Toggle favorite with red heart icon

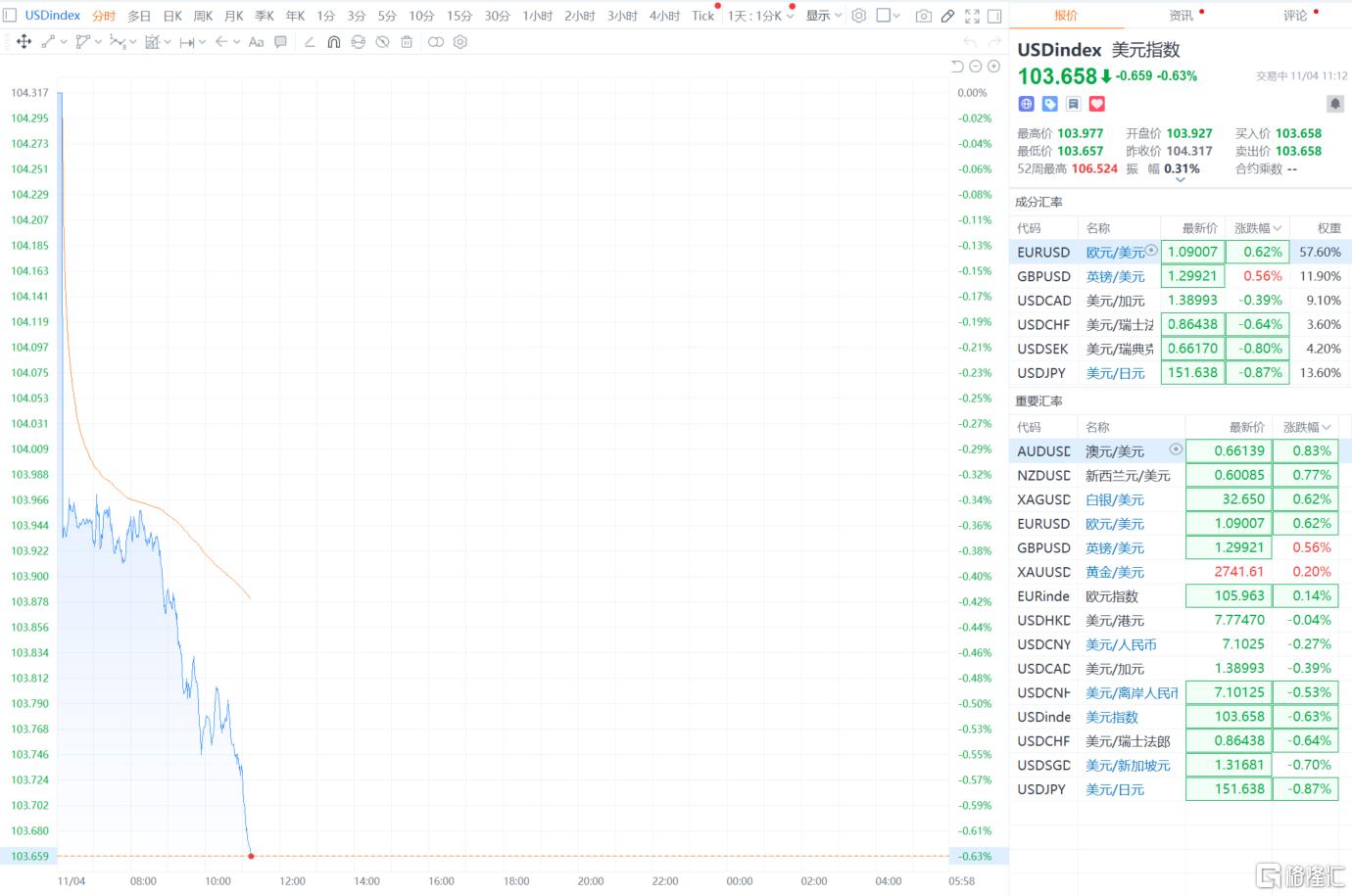point(1097,104)
